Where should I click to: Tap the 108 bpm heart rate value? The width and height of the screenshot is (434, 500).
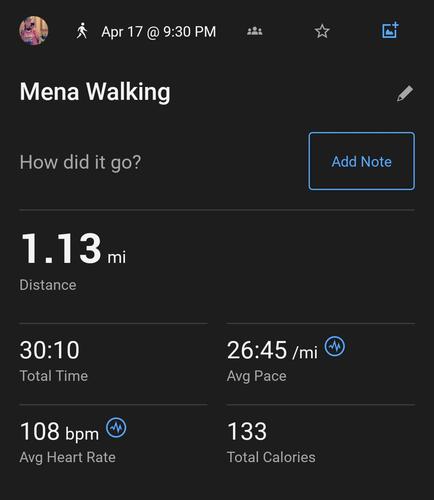[x=59, y=432]
